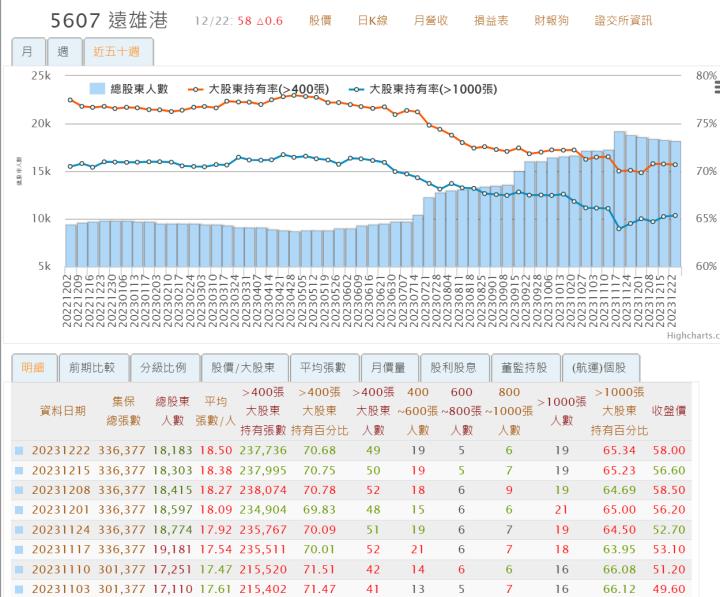Click the 資料日期 column header
The width and height of the screenshot is (720, 597).
point(63,411)
